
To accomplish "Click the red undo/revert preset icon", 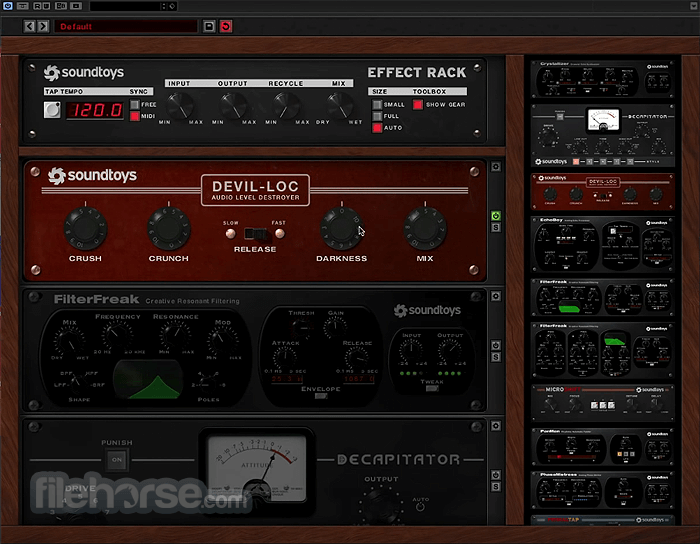I will coord(226,26).
